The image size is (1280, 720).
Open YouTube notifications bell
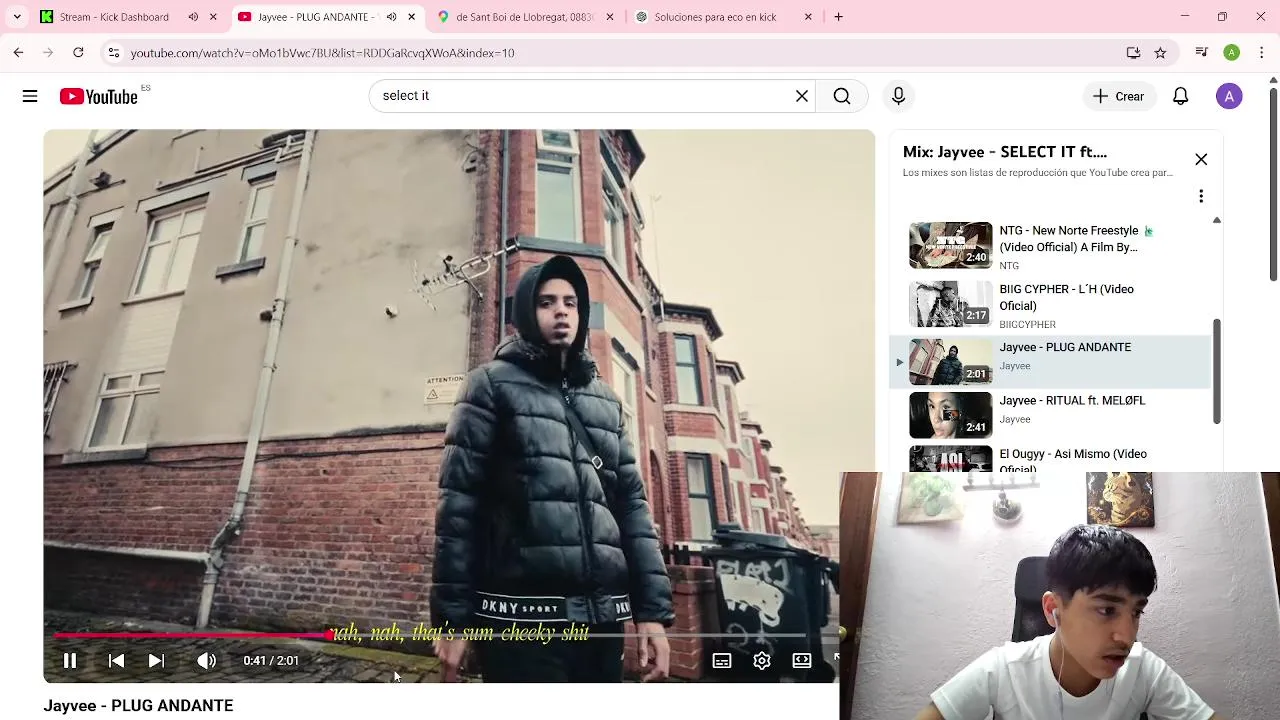coord(1181,96)
